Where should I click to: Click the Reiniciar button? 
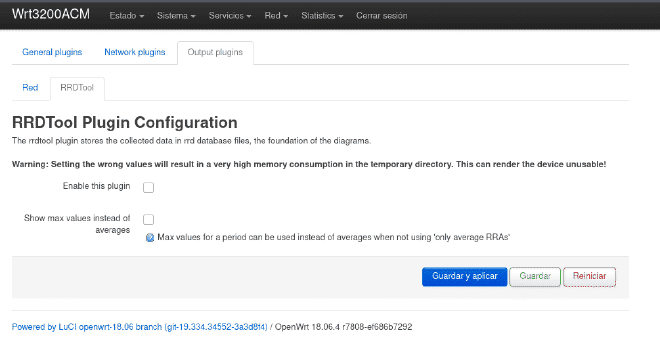589,276
